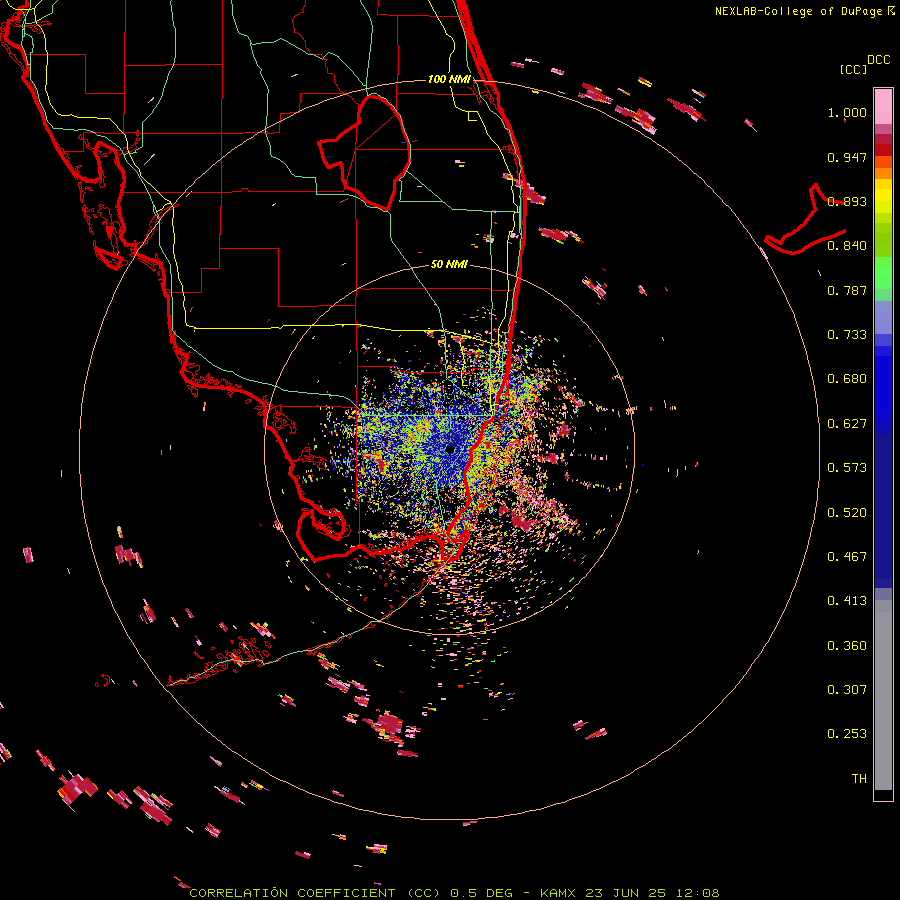Click the [CC] units label
Image resolution: width=900 pixels, height=900 pixels.
(853, 69)
